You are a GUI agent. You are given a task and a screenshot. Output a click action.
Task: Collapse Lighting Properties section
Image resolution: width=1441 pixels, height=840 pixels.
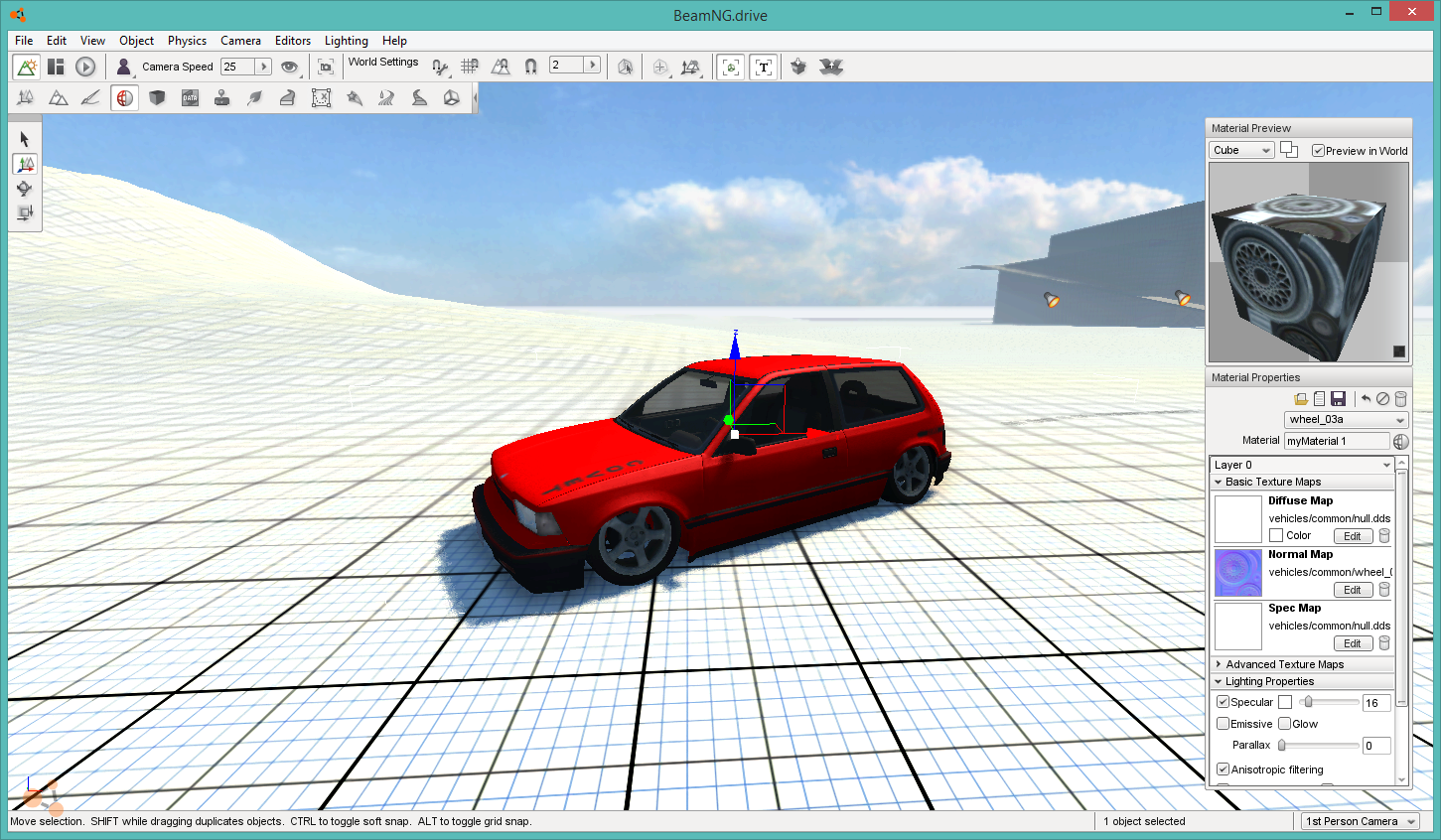[x=1302, y=681]
